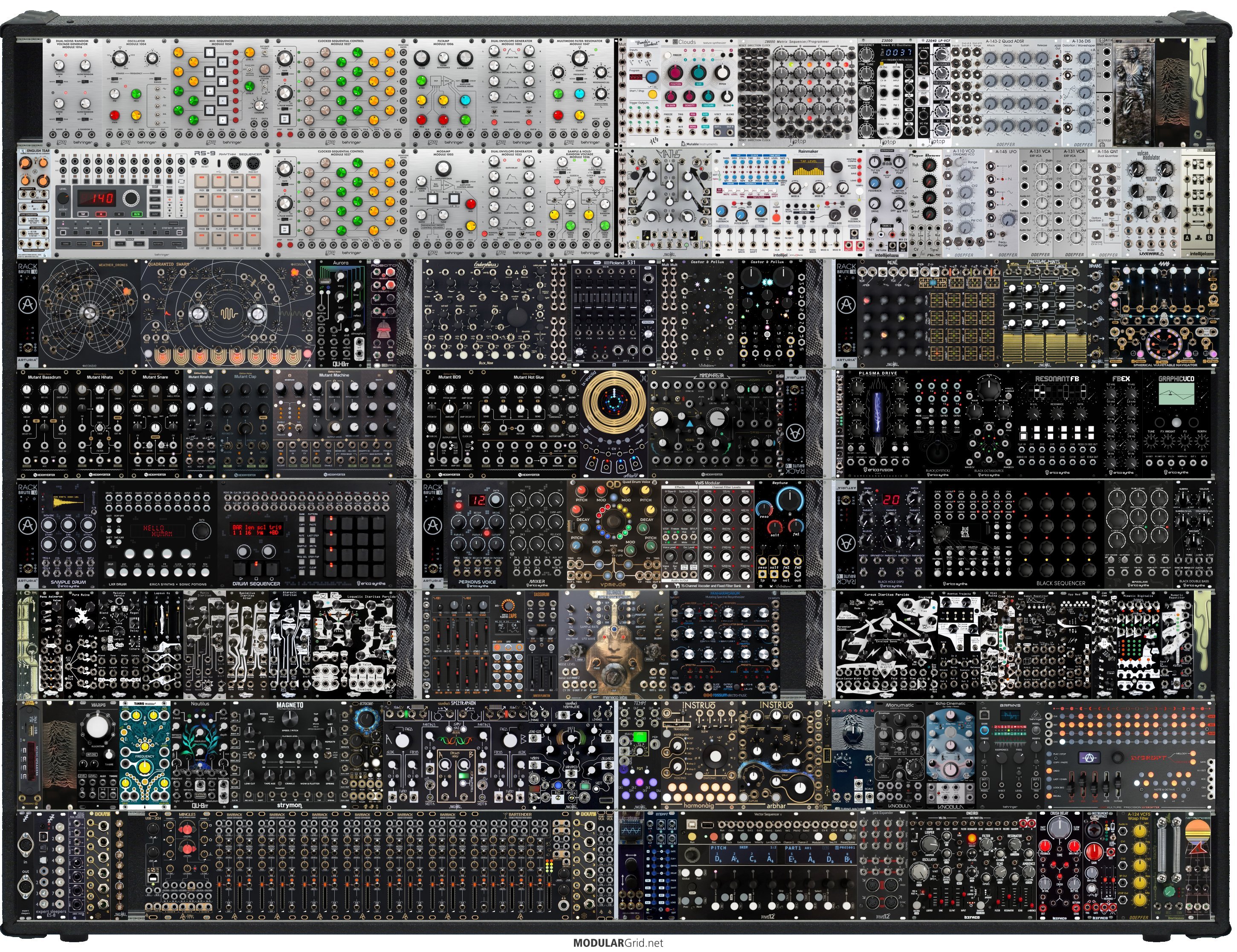Click the Mix-Sequencer Module 1050
1237x952 pixels.
pyautogui.click(x=221, y=93)
